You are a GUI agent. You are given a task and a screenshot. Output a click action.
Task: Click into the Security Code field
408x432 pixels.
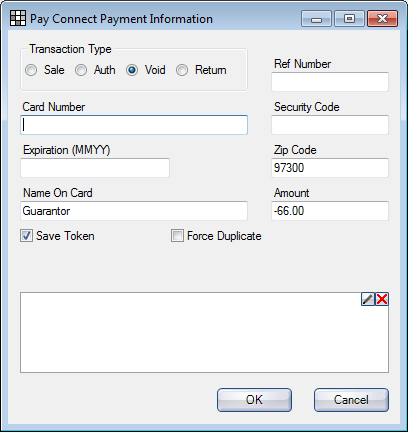(x=330, y=125)
